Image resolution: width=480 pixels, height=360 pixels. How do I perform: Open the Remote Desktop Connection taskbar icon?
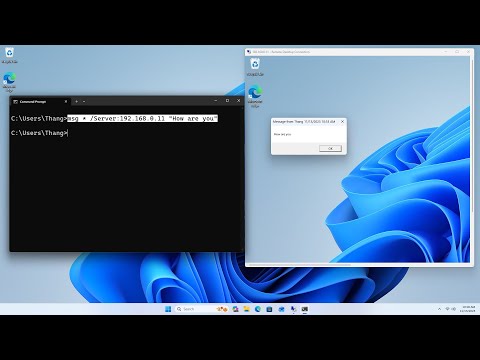pos(293,309)
